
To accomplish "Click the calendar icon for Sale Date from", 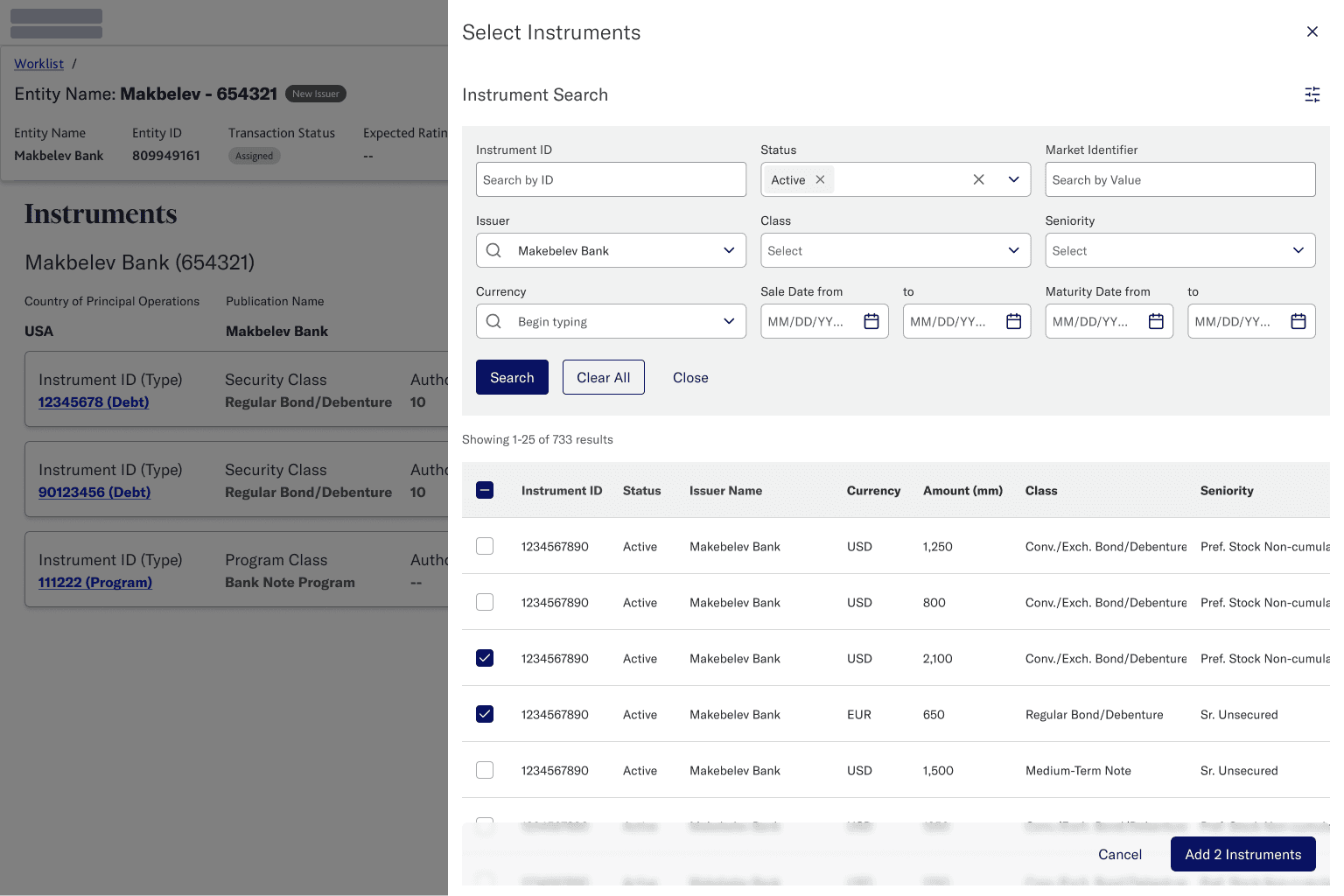I will pyautogui.click(x=871, y=321).
